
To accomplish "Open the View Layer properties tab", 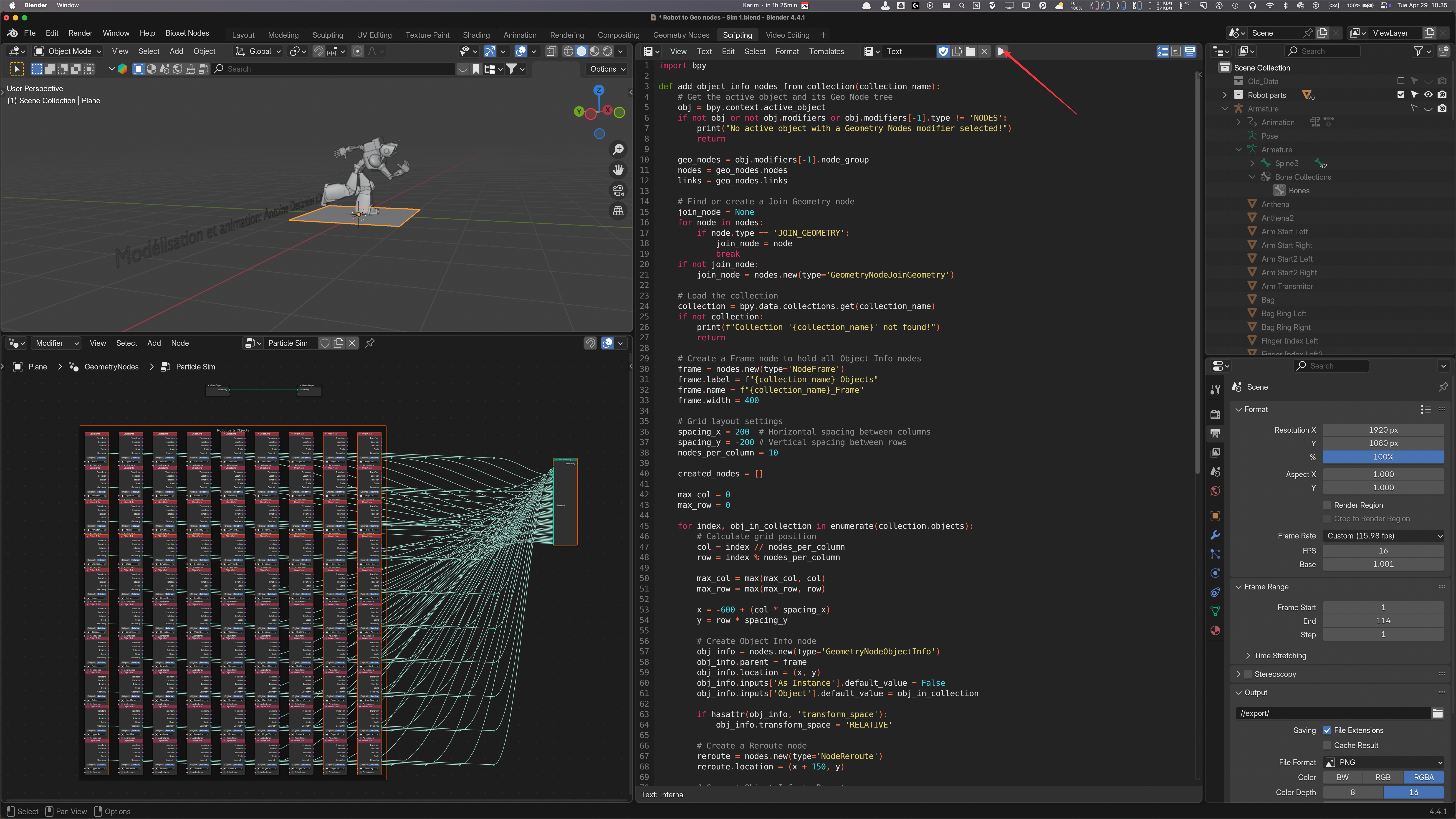I will [x=1215, y=452].
